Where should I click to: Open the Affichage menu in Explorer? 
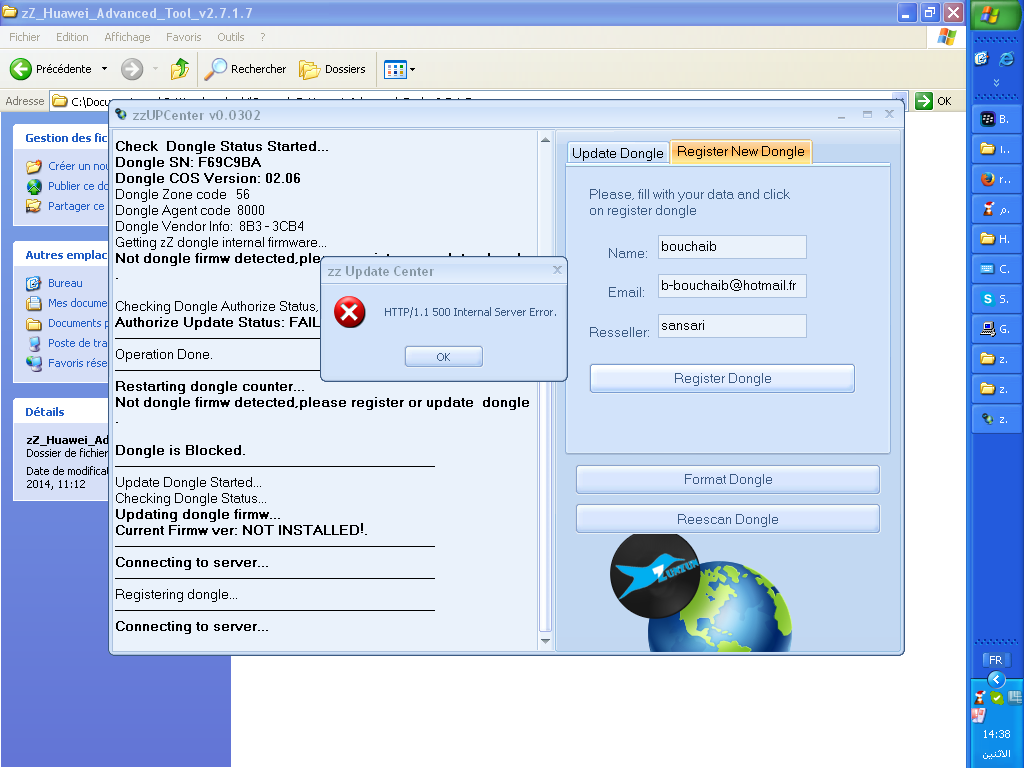(127, 37)
